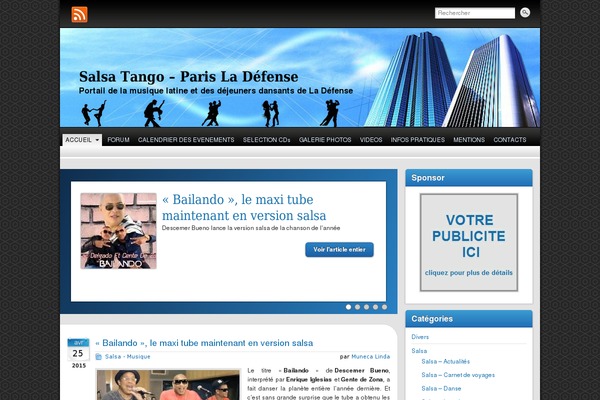Open the post title Bailando en version salsa
Viewport: 600px width, 400px height.
[204, 343]
